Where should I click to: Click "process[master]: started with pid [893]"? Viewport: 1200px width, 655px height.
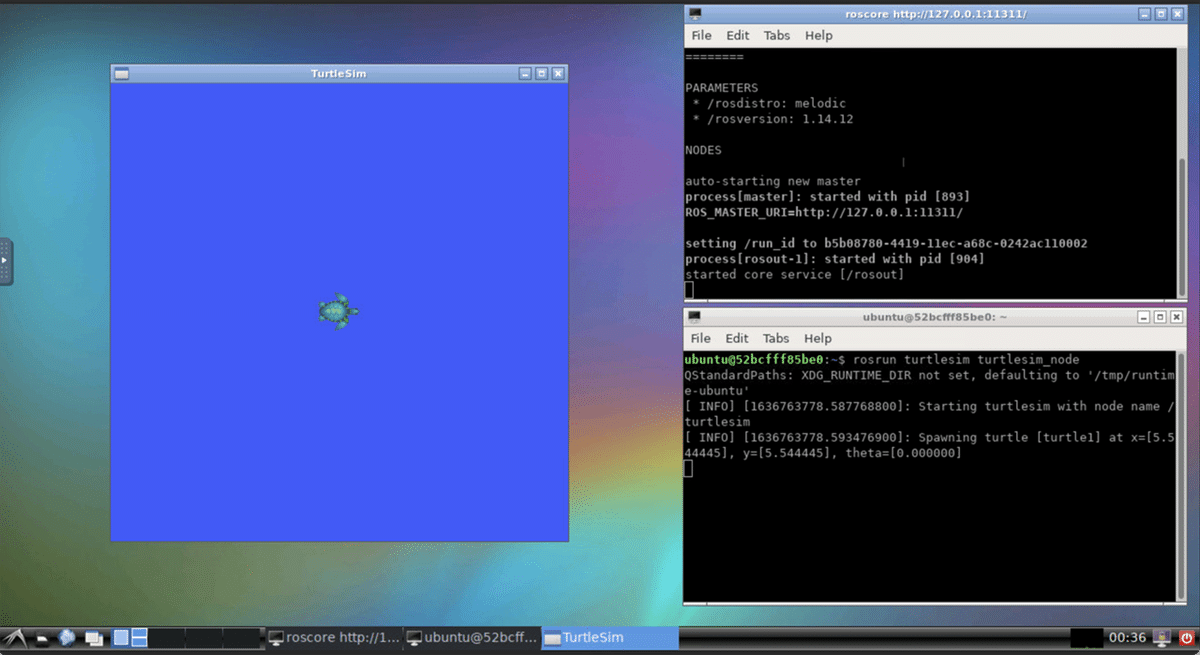827,197
